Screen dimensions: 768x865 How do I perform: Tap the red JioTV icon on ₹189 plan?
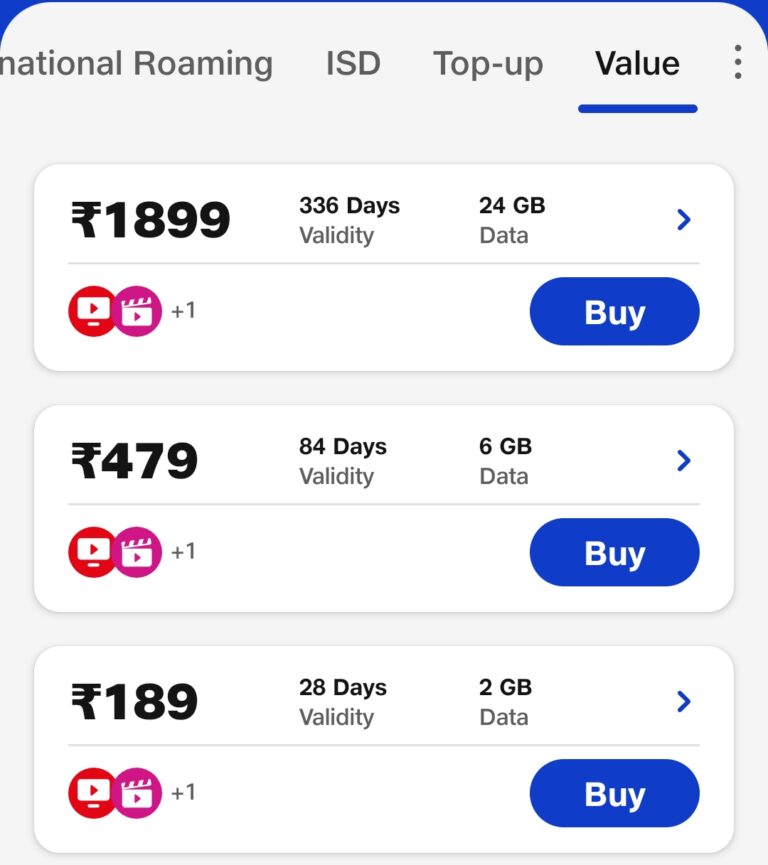point(93,793)
